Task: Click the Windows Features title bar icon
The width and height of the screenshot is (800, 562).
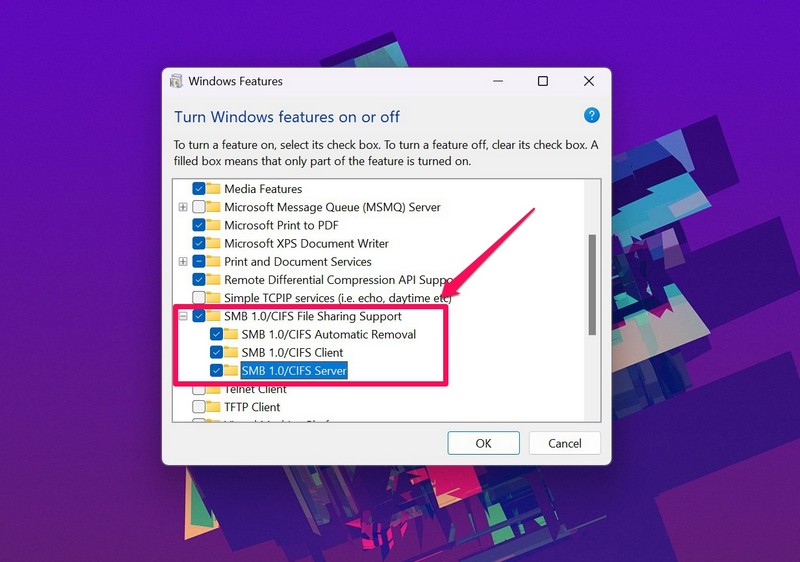Action: pos(176,81)
